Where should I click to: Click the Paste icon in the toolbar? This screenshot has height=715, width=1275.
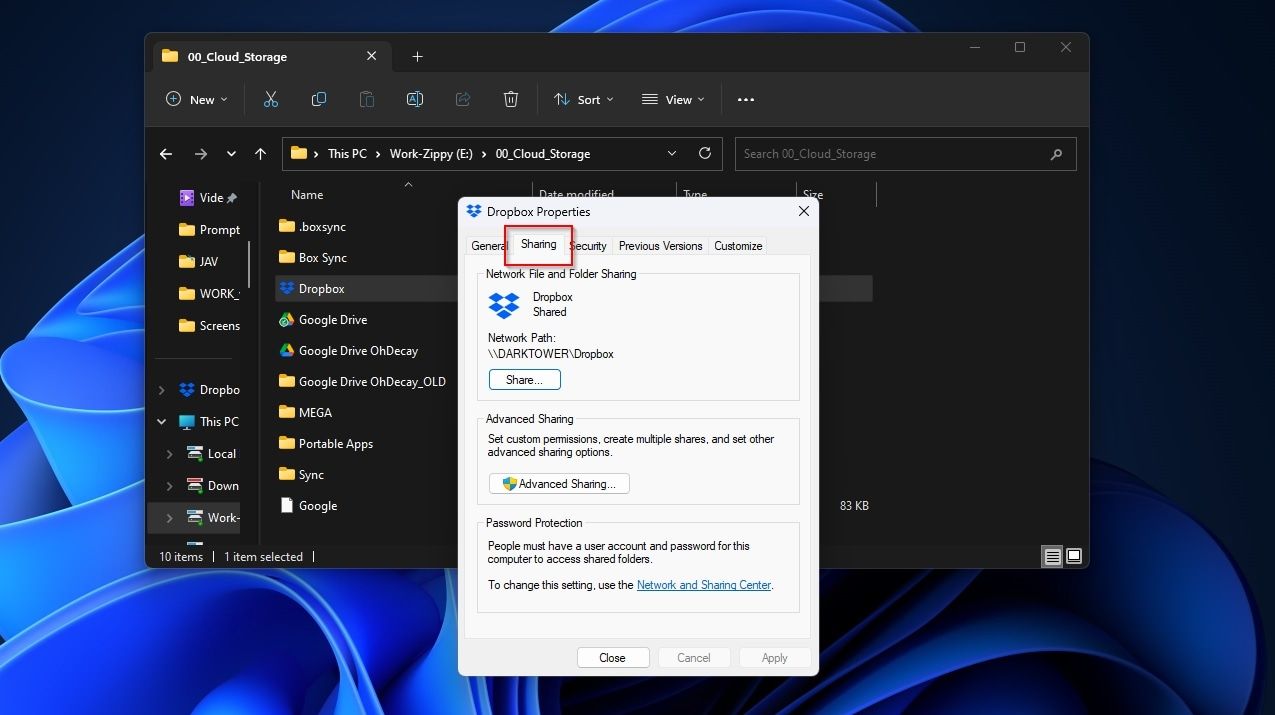366,99
